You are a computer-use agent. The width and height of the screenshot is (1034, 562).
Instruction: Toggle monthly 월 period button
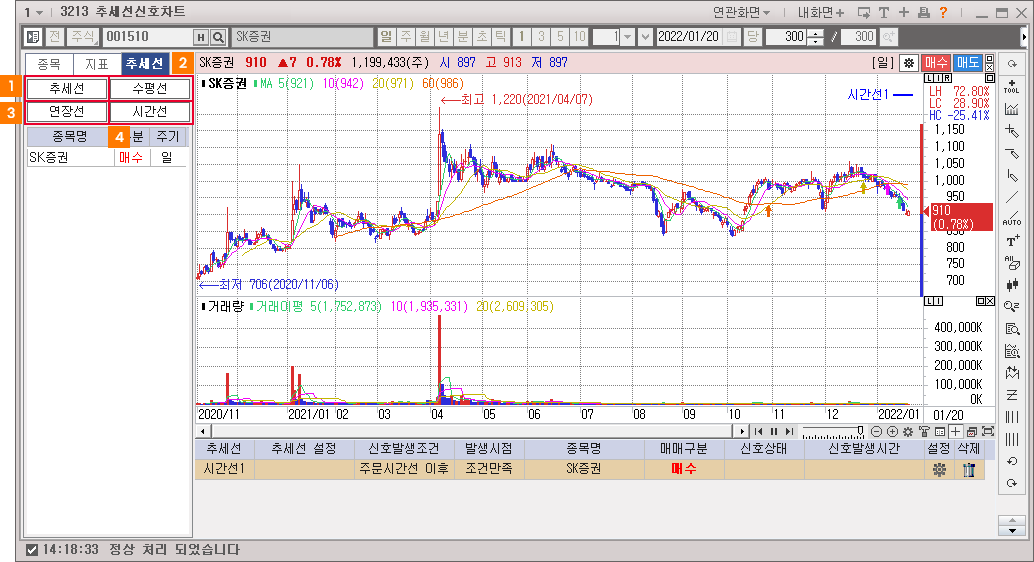point(425,37)
